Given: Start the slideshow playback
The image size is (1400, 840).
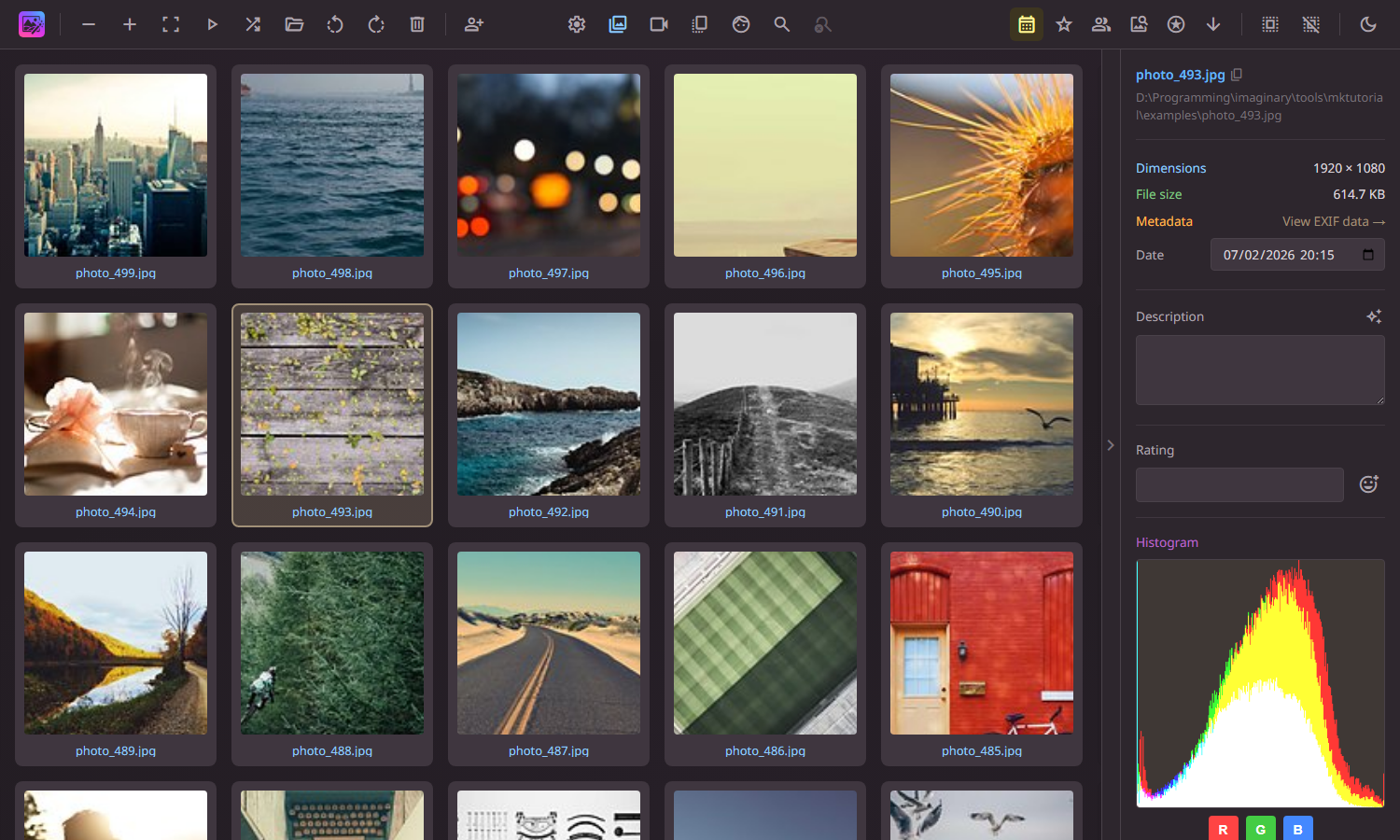Looking at the screenshot, I should 212,24.
